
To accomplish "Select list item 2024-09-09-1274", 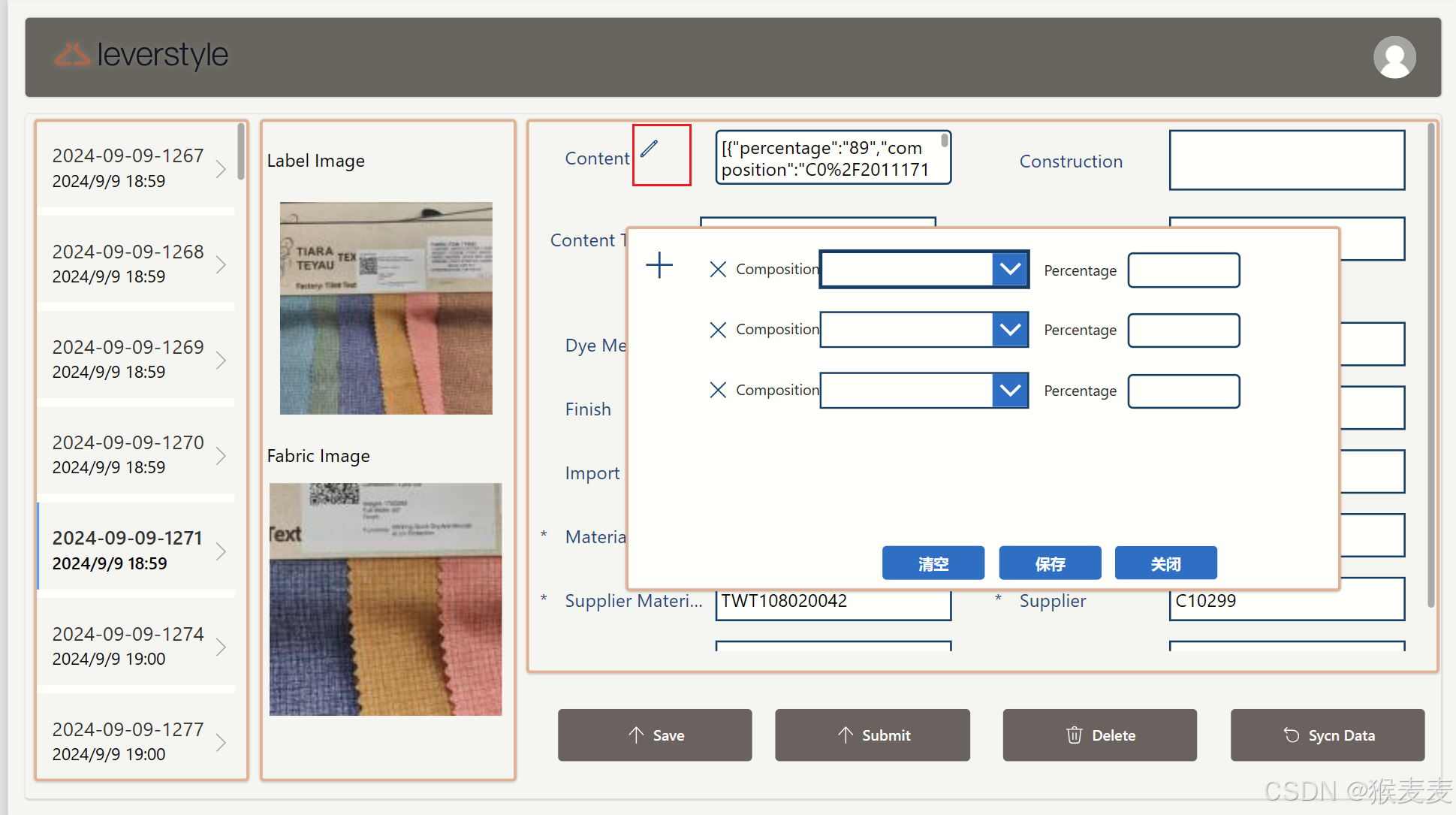I will pos(128,645).
